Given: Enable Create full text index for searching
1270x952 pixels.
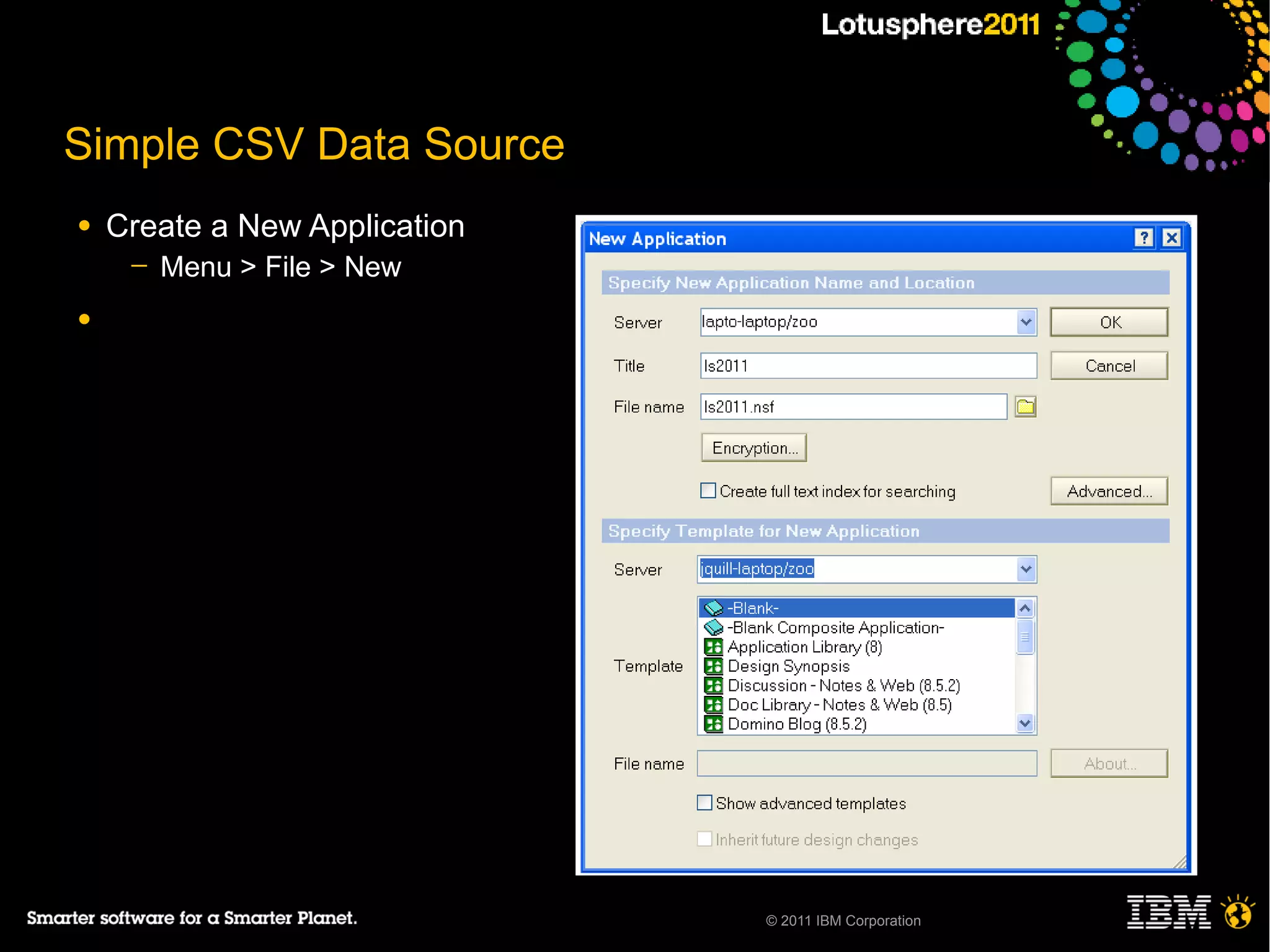Looking at the screenshot, I should pyautogui.click(x=708, y=491).
